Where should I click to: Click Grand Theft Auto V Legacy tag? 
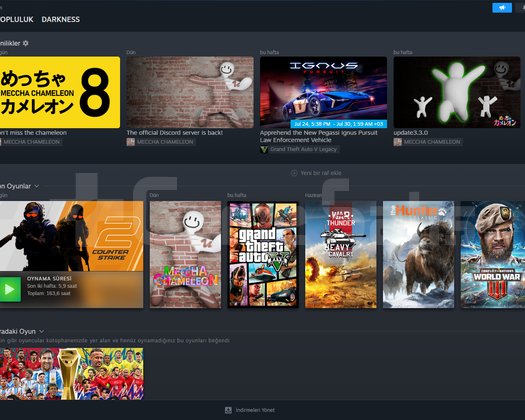click(x=303, y=149)
